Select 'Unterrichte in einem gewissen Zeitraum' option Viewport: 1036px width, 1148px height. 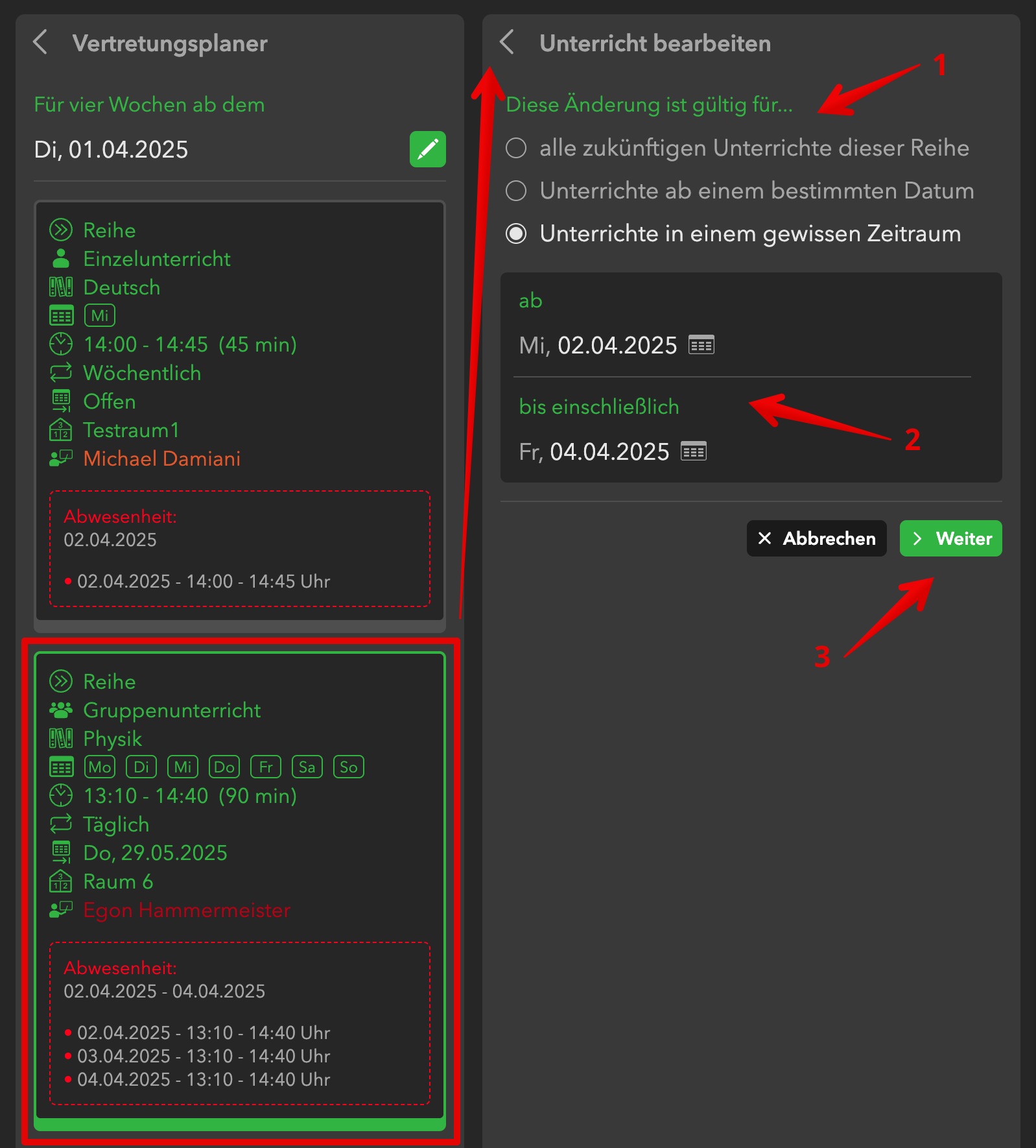coord(733,233)
